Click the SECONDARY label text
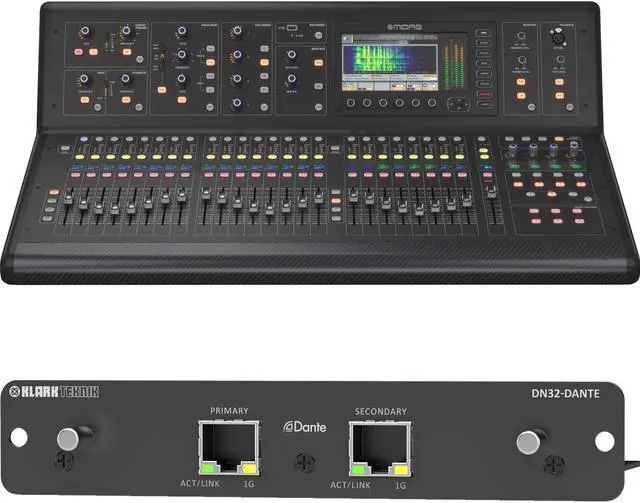 tap(381, 412)
